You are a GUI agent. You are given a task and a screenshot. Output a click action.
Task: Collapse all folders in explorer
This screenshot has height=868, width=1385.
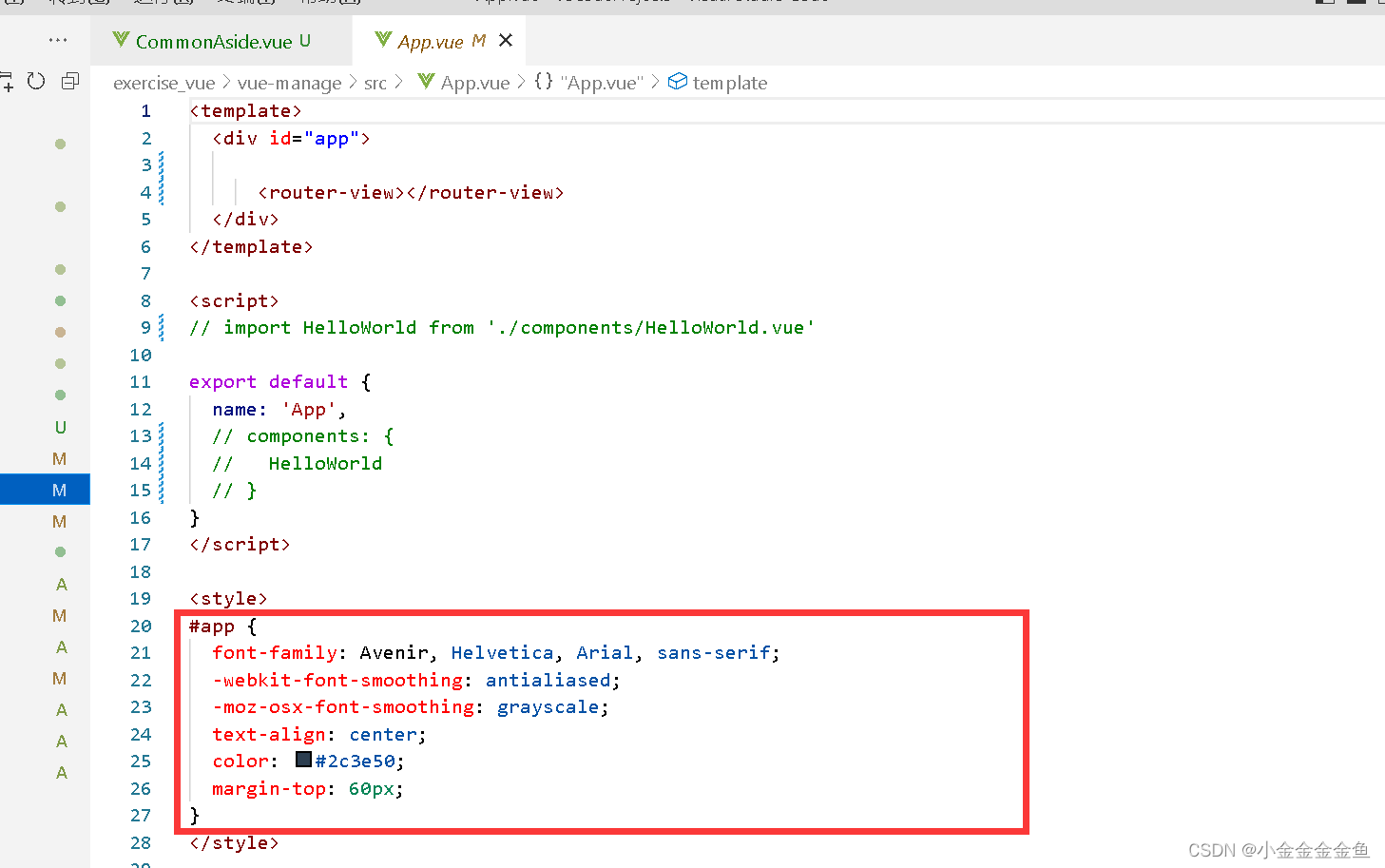tap(70, 81)
